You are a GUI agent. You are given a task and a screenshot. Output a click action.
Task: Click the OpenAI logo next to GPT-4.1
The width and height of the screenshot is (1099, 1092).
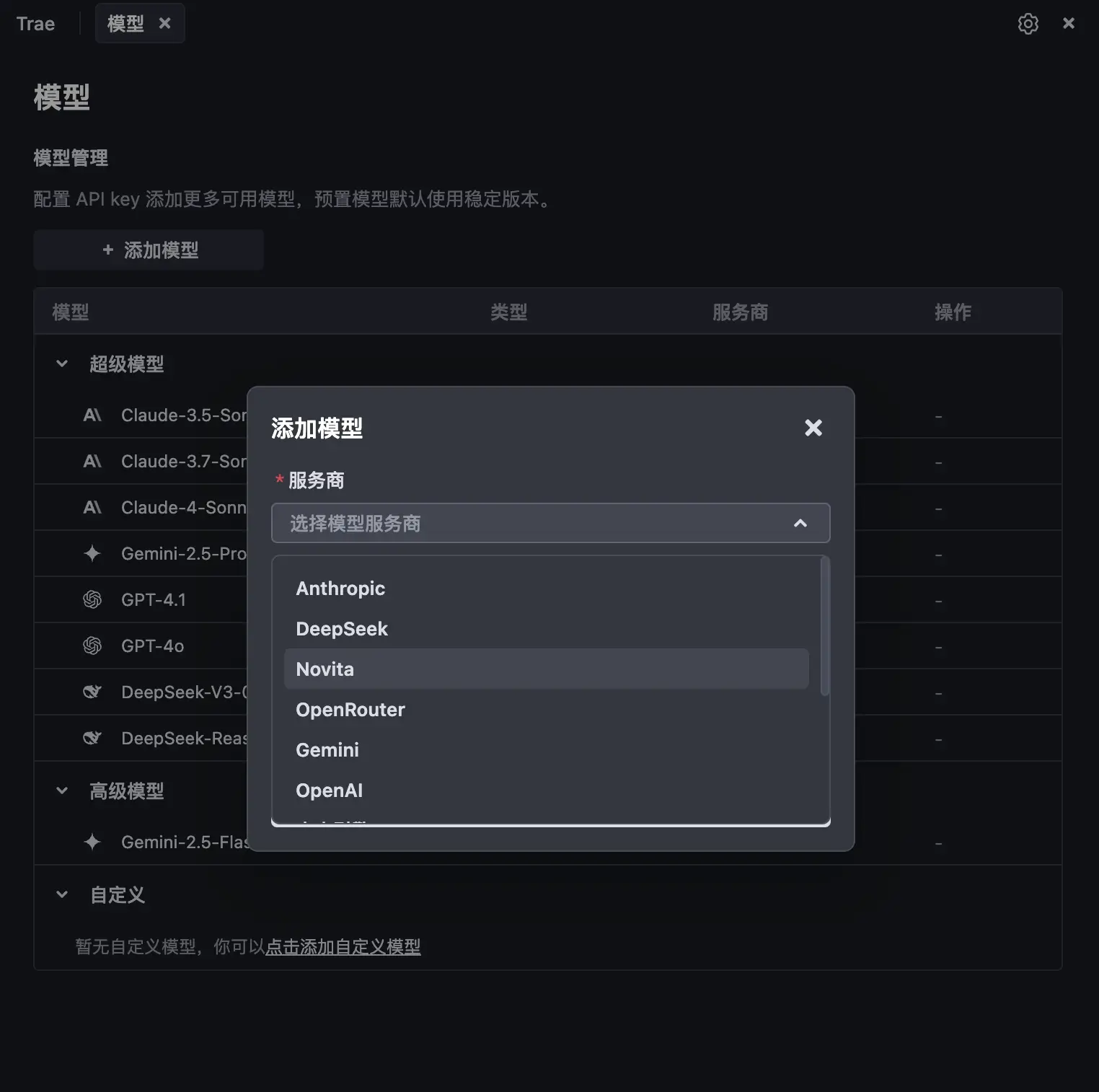tap(92, 600)
